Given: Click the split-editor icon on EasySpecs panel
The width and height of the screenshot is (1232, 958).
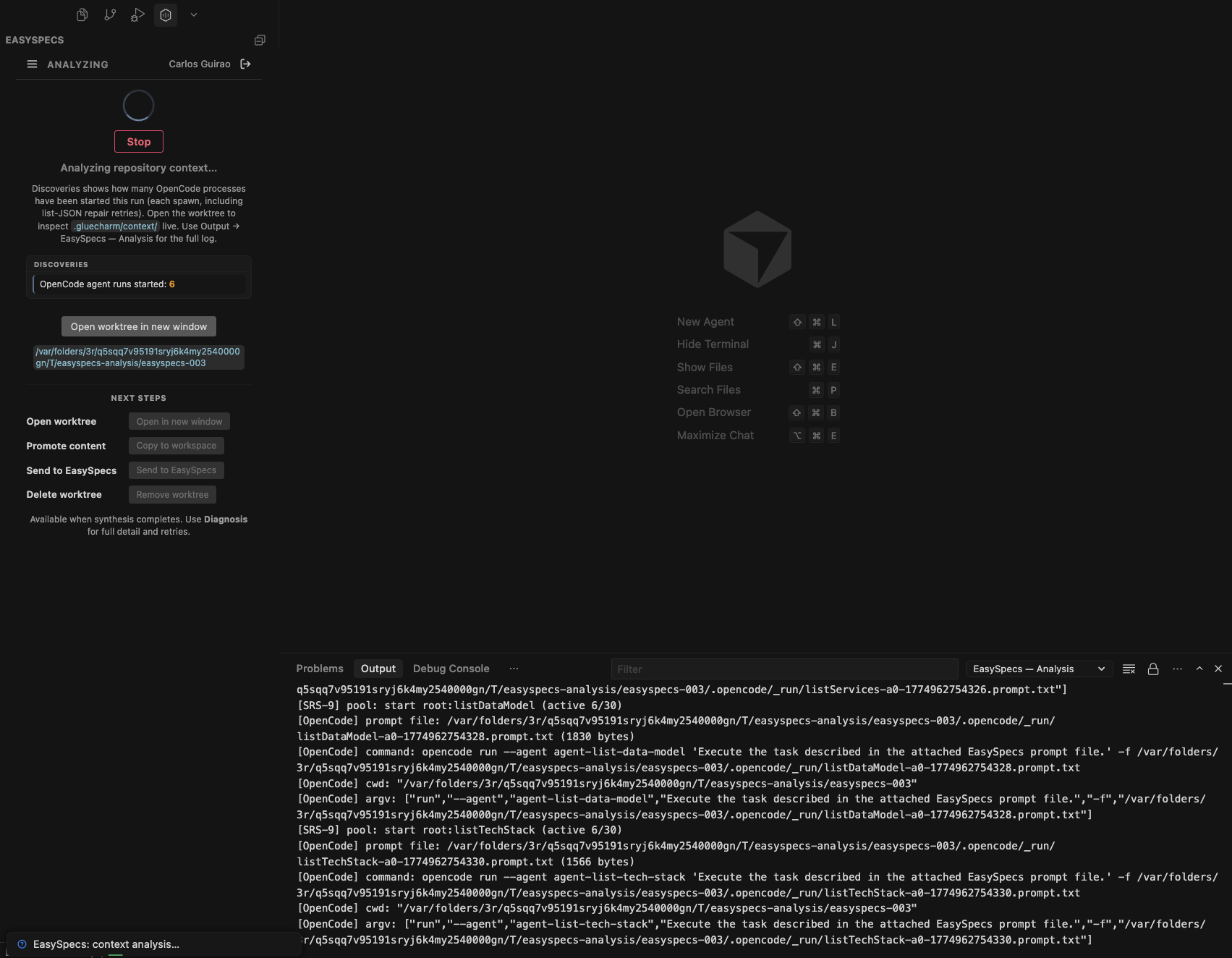Looking at the screenshot, I should coord(260,40).
